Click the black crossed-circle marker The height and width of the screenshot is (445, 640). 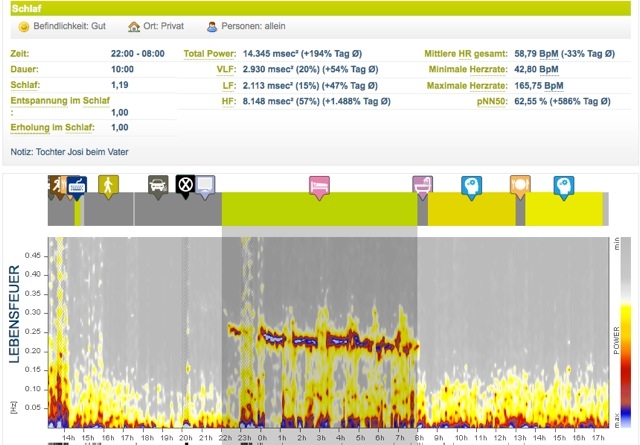185,184
